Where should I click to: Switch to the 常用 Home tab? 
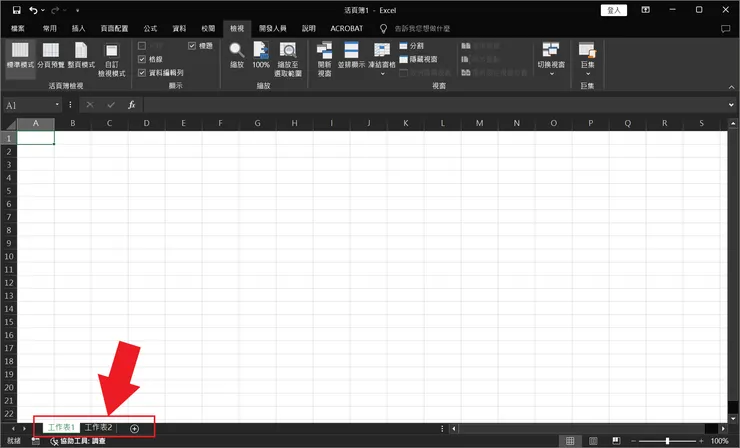point(50,29)
